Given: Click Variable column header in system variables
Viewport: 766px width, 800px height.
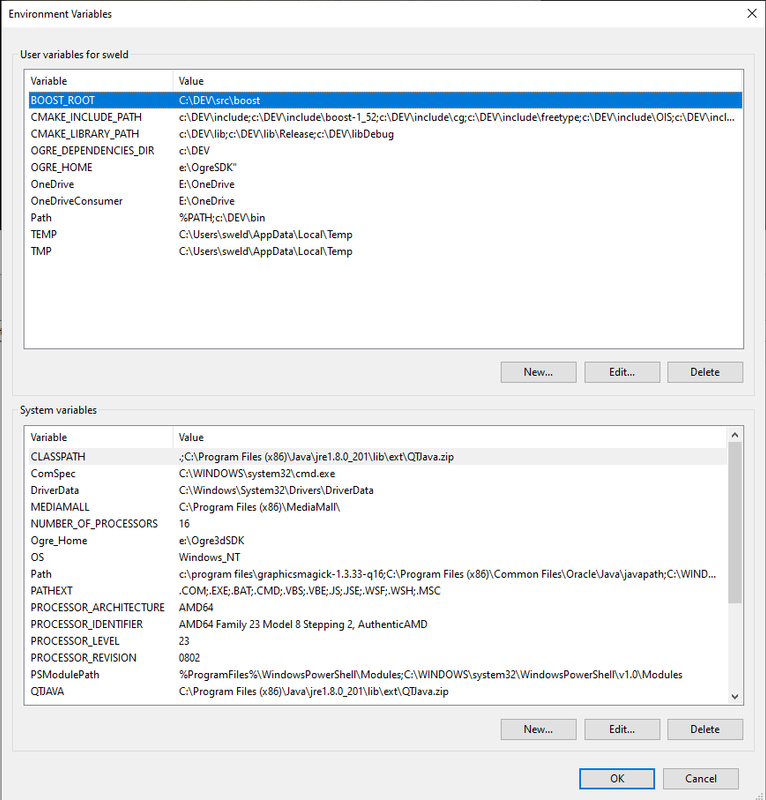Looking at the screenshot, I should click(x=99, y=437).
